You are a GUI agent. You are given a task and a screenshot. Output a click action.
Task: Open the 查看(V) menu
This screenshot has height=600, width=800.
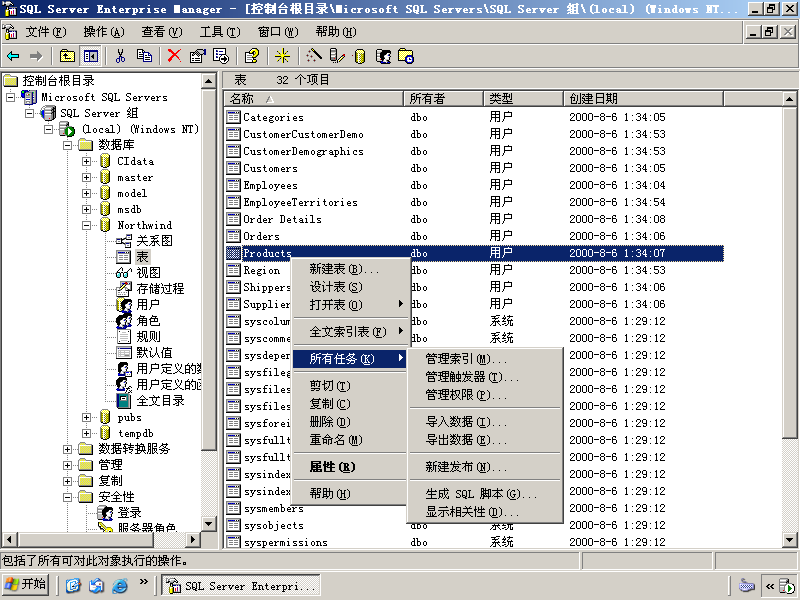162,32
